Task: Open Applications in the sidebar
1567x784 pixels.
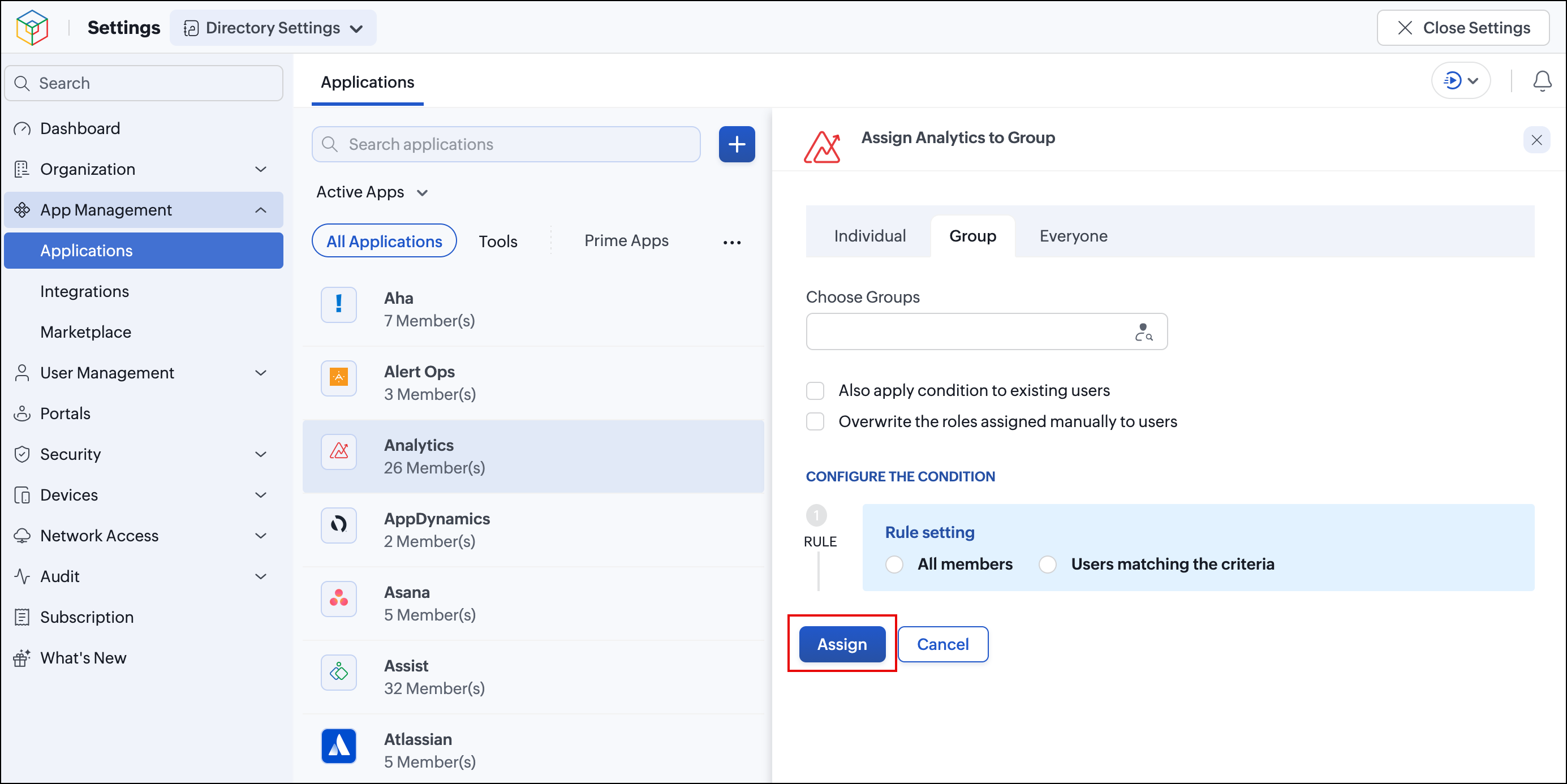Action: [144, 251]
